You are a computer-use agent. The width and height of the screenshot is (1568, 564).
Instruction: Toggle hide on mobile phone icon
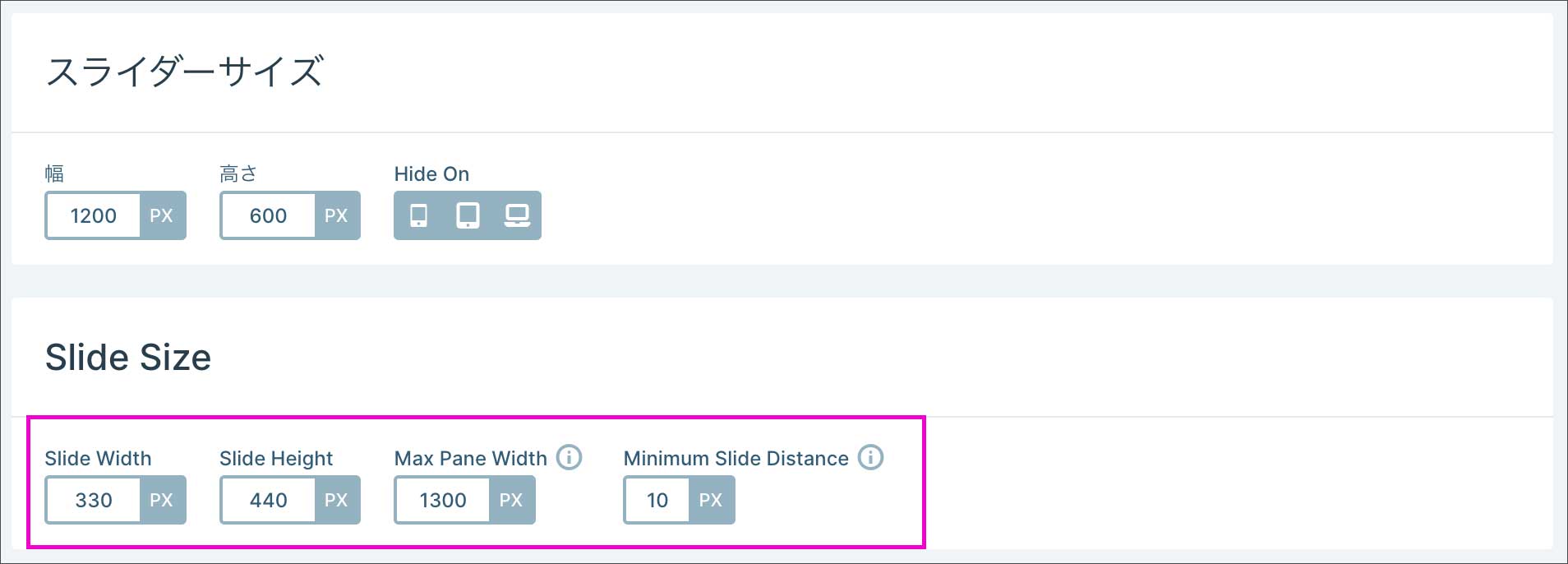[418, 215]
